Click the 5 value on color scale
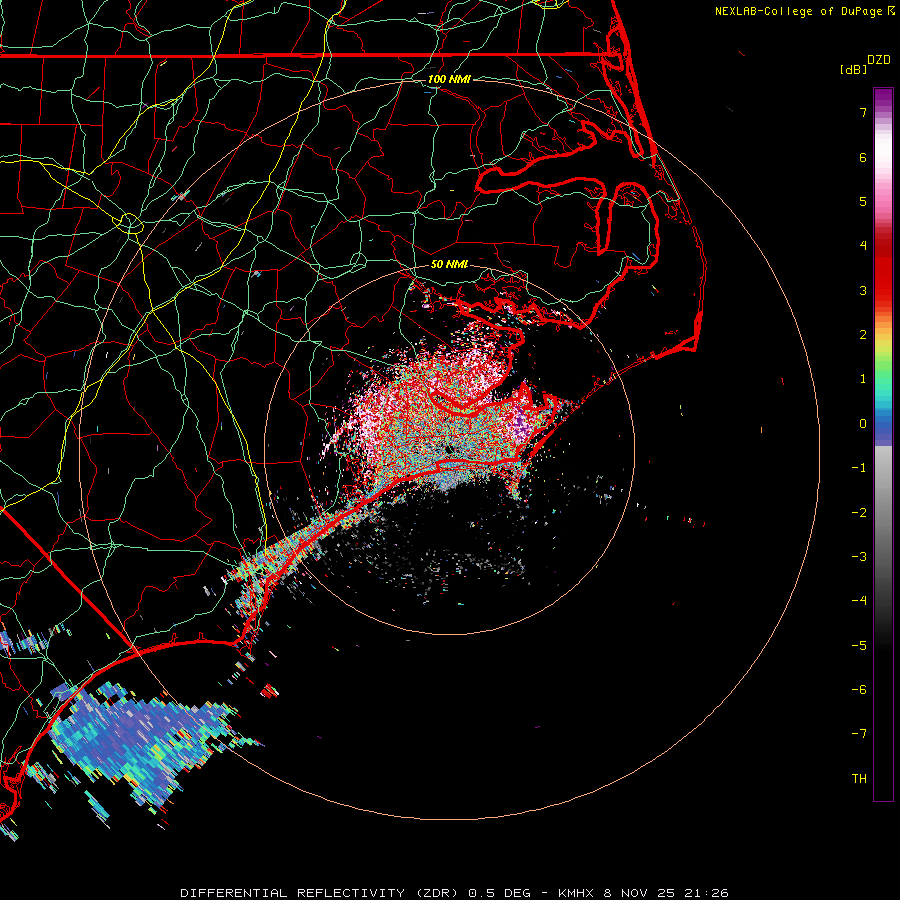This screenshot has width=900, height=900. coord(863,201)
